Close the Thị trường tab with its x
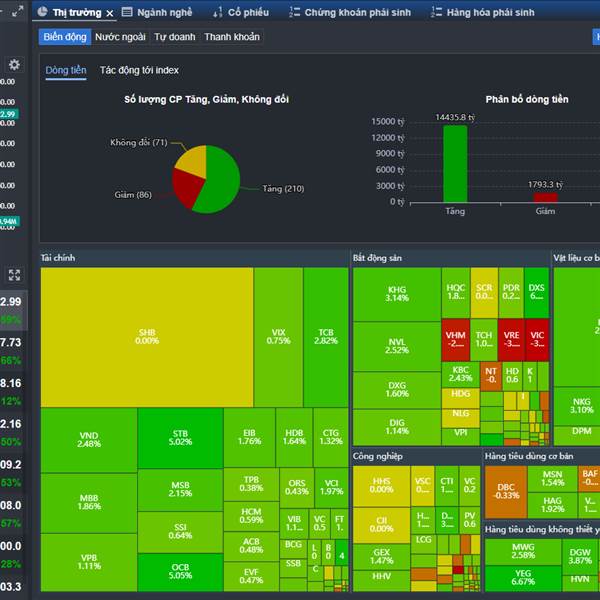This screenshot has width=600, height=600. coord(110,13)
